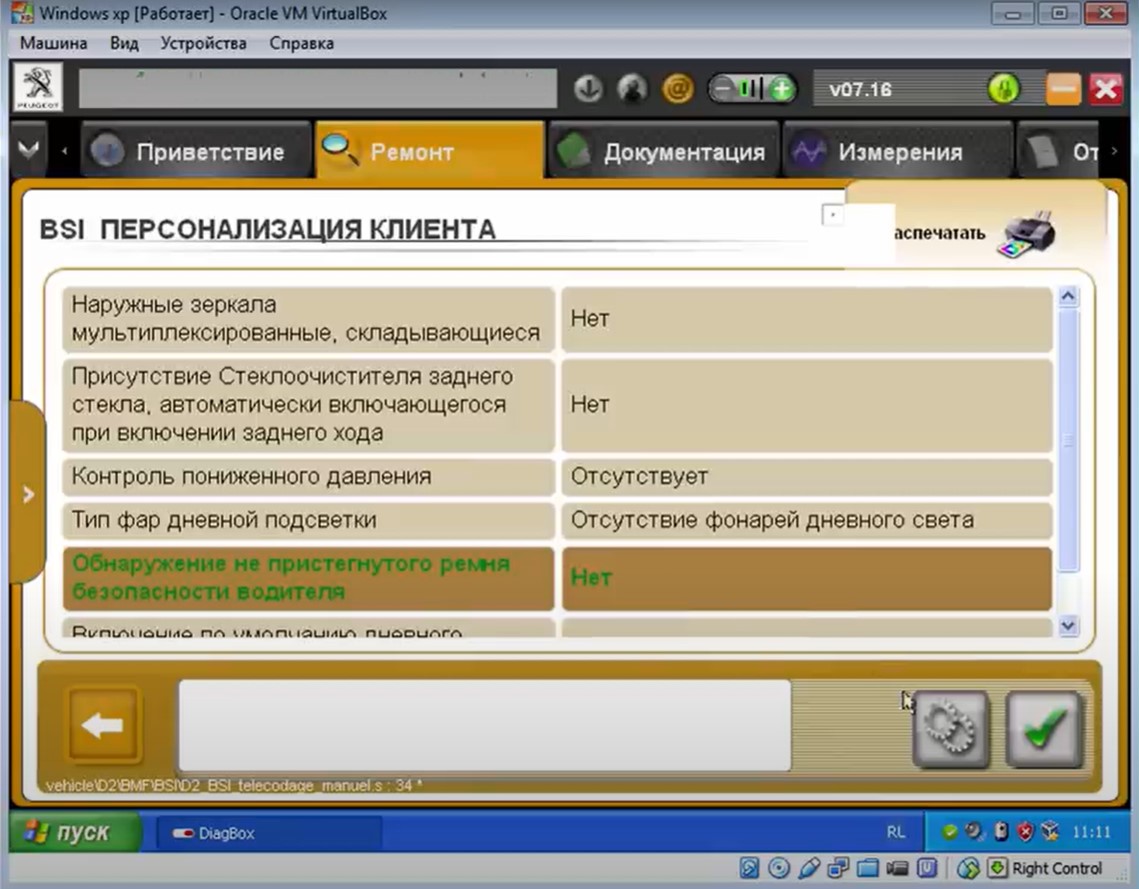
Task: Expand the left side panel arrow
Action: pos(27,494)
